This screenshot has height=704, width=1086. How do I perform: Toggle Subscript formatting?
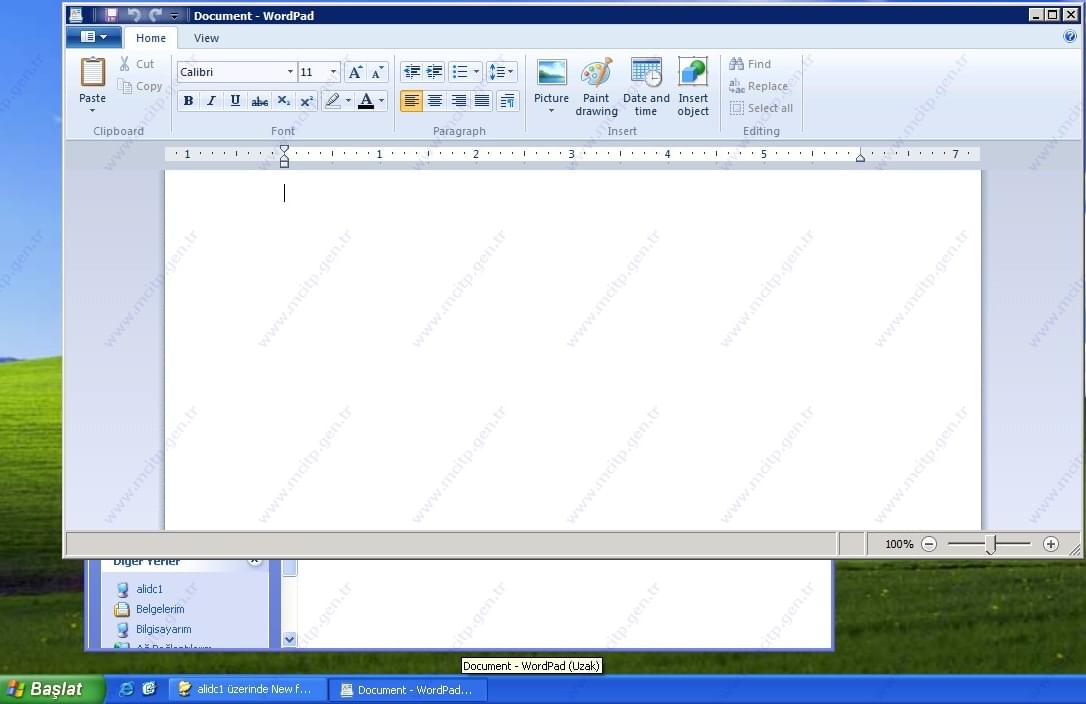(x=283, y=100)
